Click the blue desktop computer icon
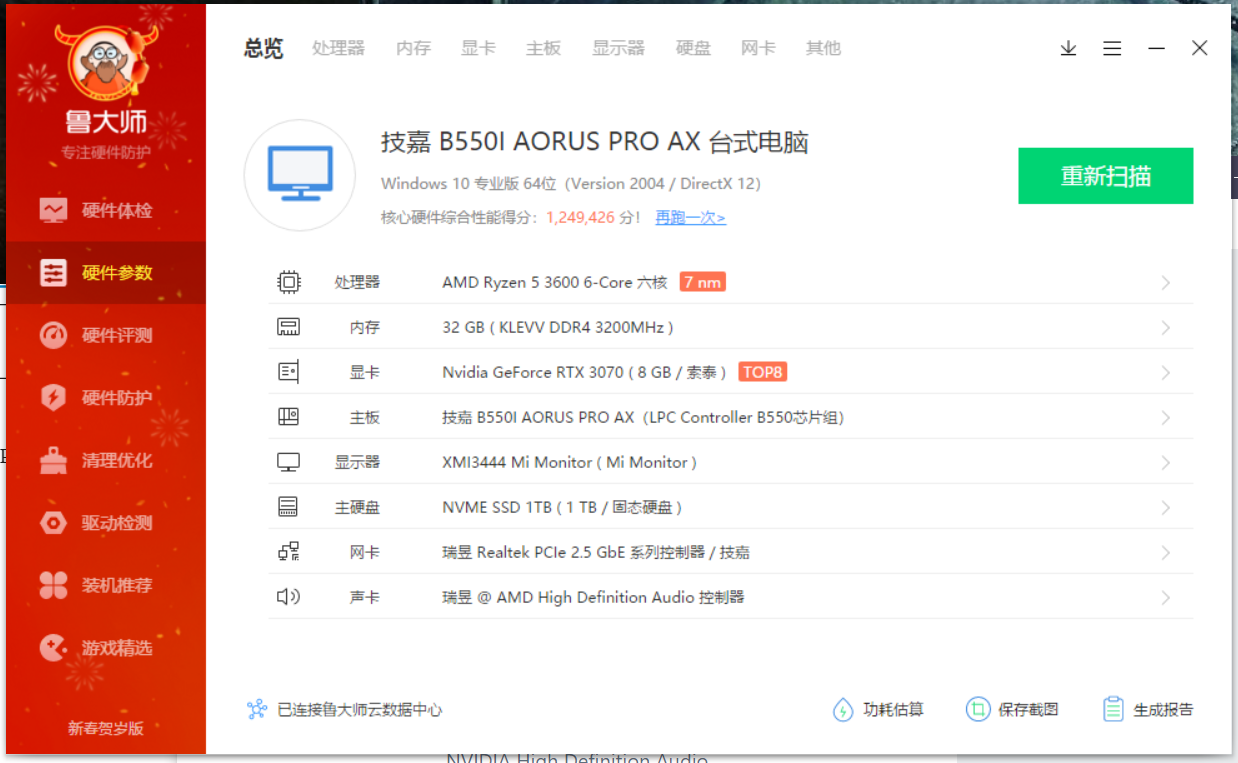Screen dimensions: 1238x763 tap(300, 174)
